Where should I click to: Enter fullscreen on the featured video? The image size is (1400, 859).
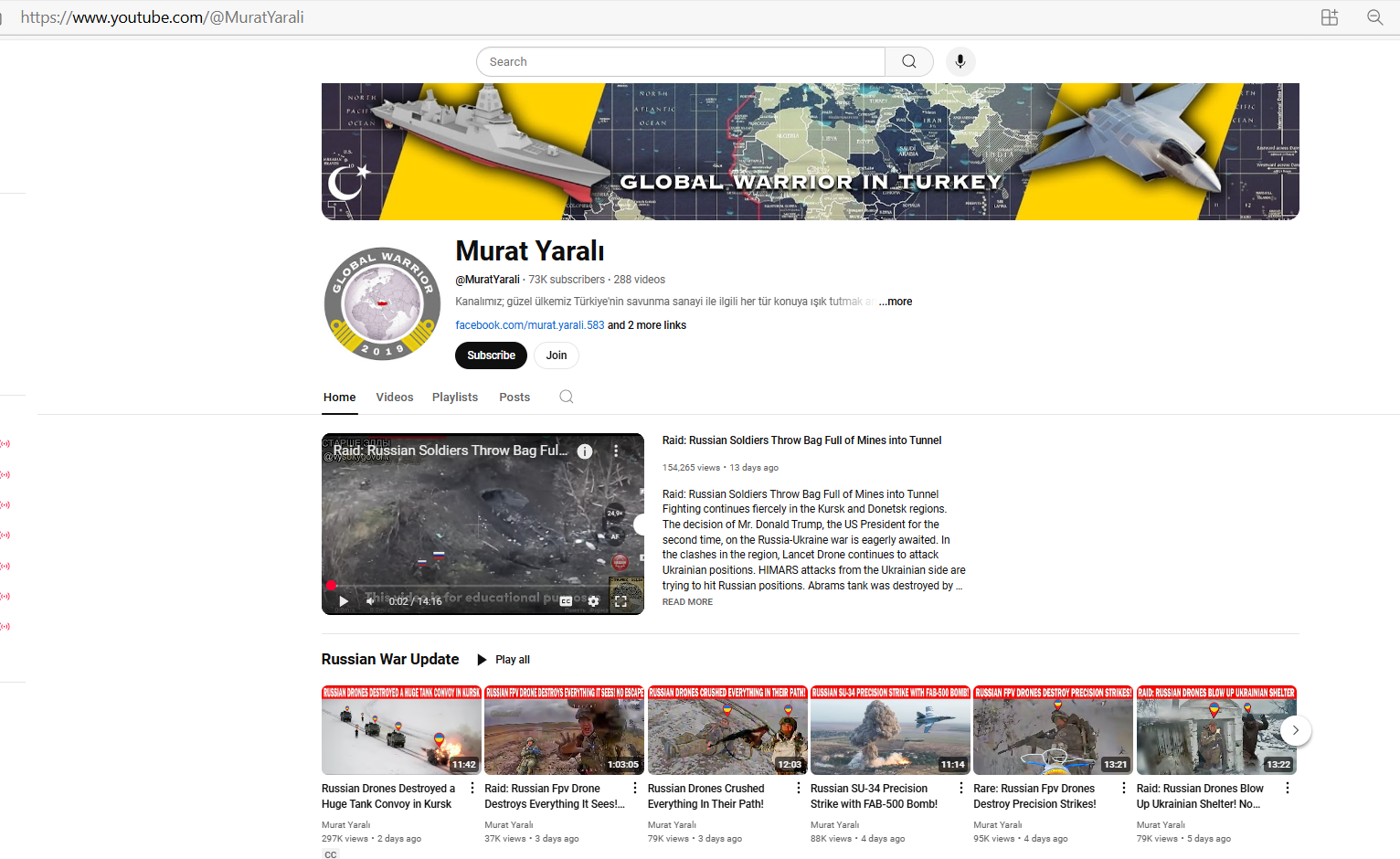(621, 601)
